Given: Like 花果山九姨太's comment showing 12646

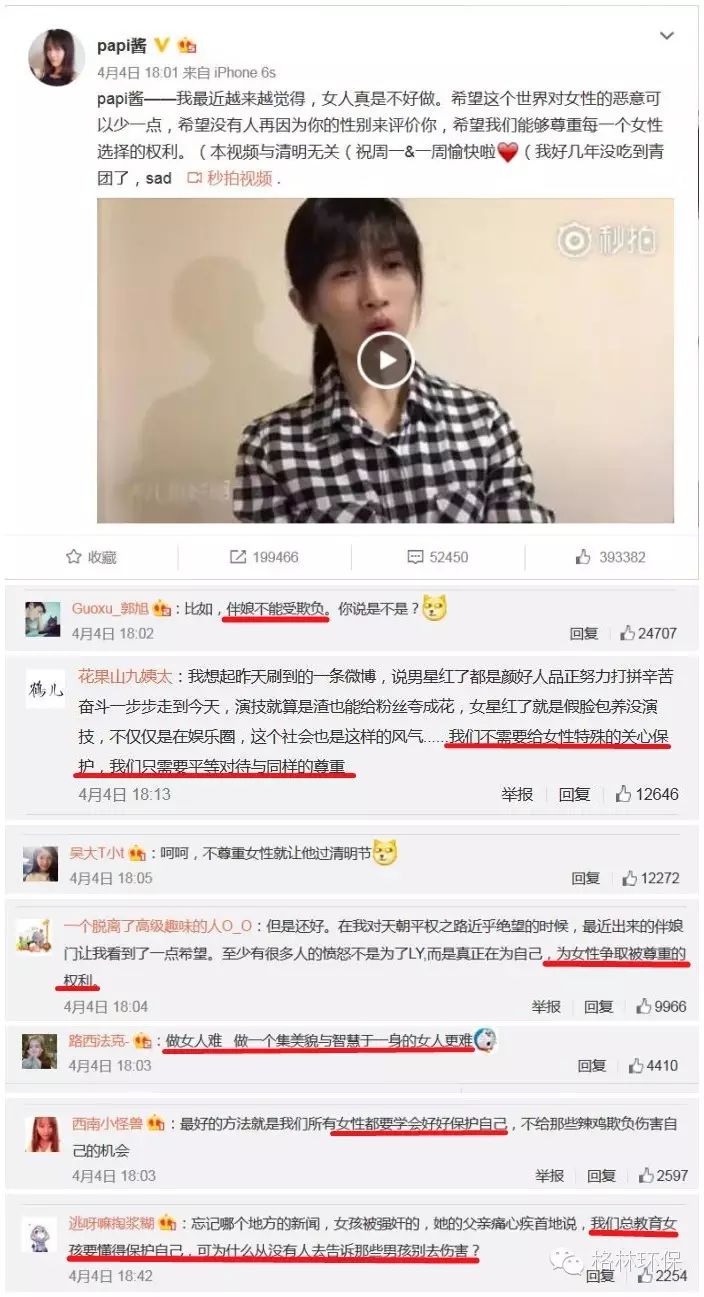Looking at the screenshot, I should [x=647, y=794].
